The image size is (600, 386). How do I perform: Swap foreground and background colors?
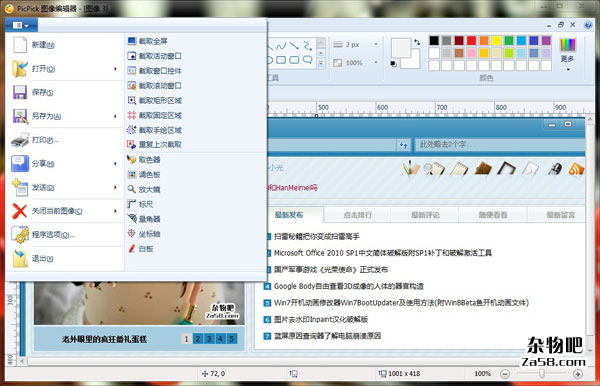(x=417, y=42)
